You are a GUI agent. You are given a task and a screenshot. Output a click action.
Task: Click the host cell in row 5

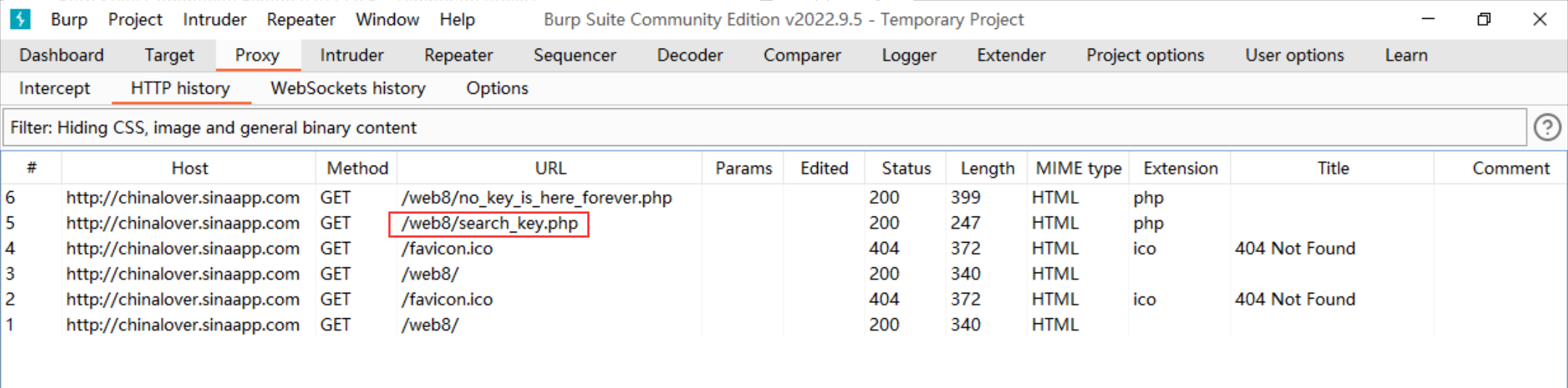[x=183, y=223]
